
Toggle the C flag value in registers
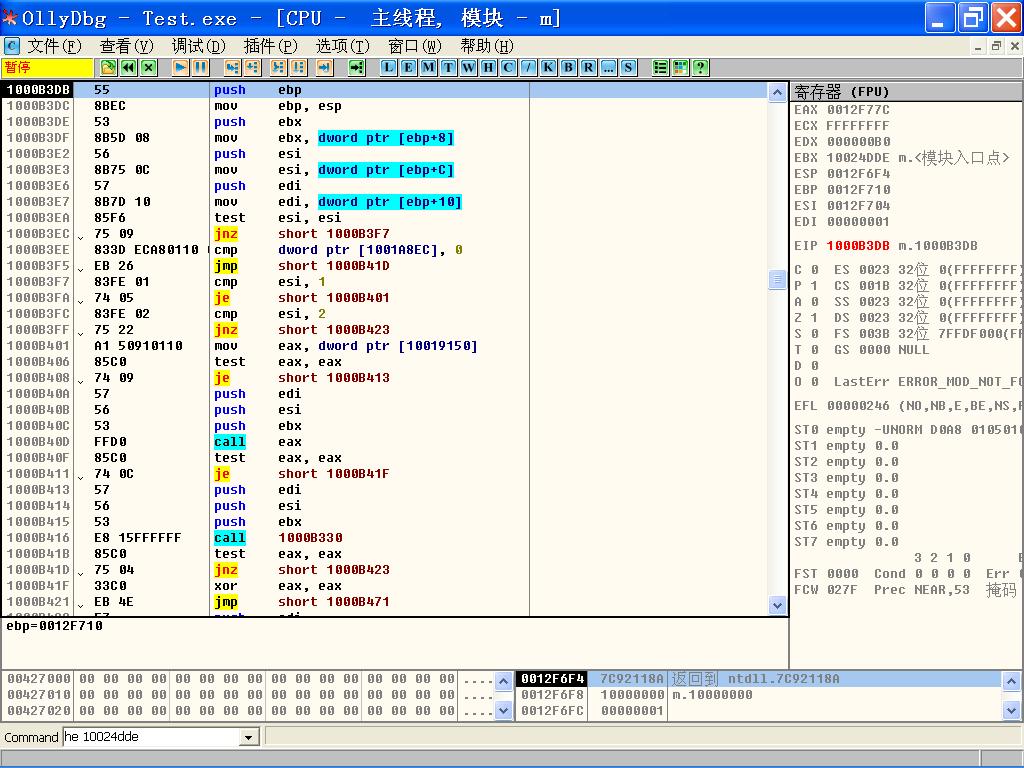pyautogui.click(x=814, y=270)
